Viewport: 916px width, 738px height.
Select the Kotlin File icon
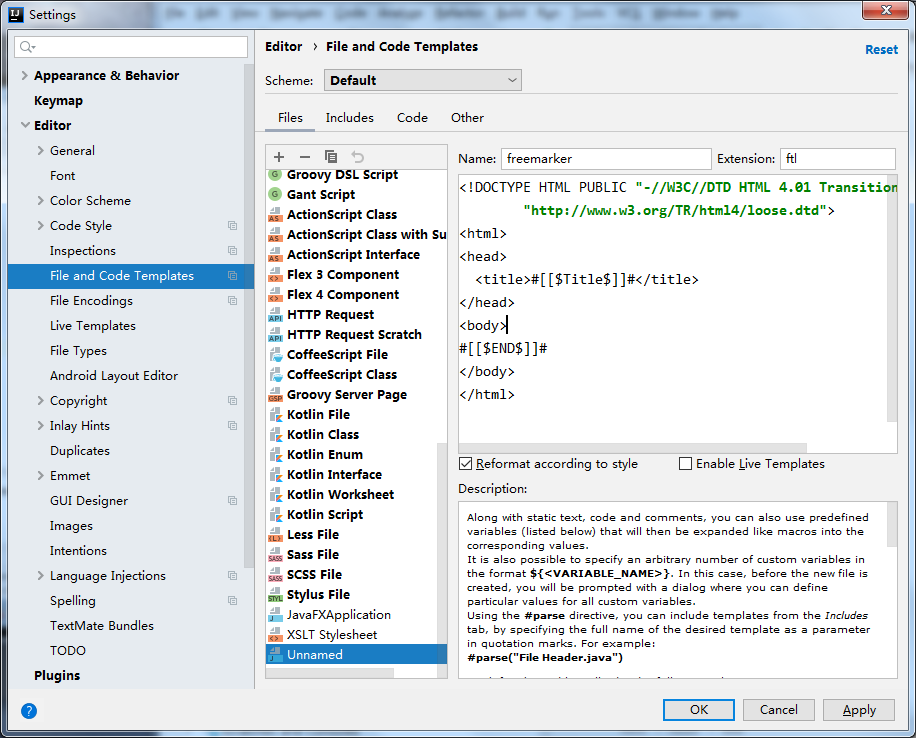tap(275, 414)
